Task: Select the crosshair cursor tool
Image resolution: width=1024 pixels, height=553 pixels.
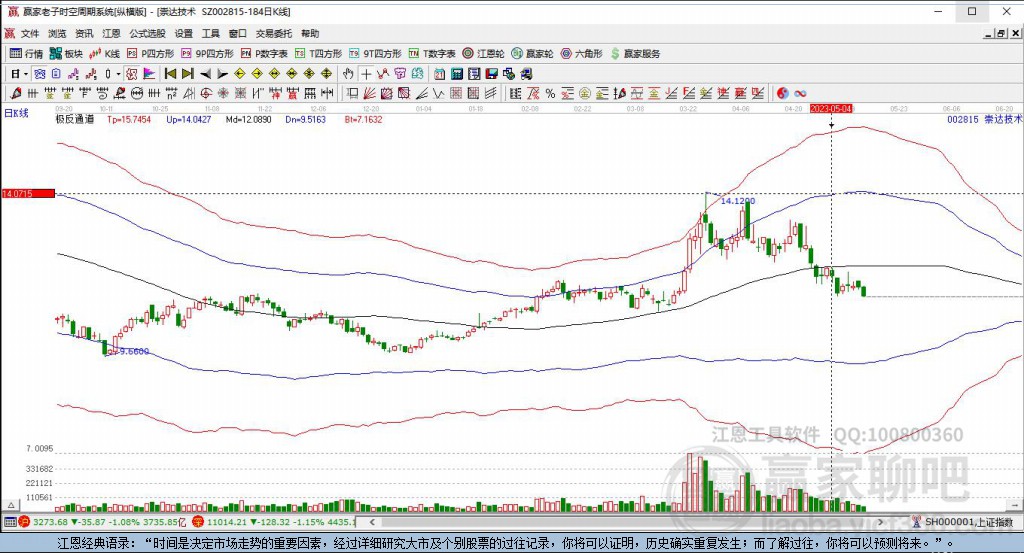Action: [x=366, y=74]
